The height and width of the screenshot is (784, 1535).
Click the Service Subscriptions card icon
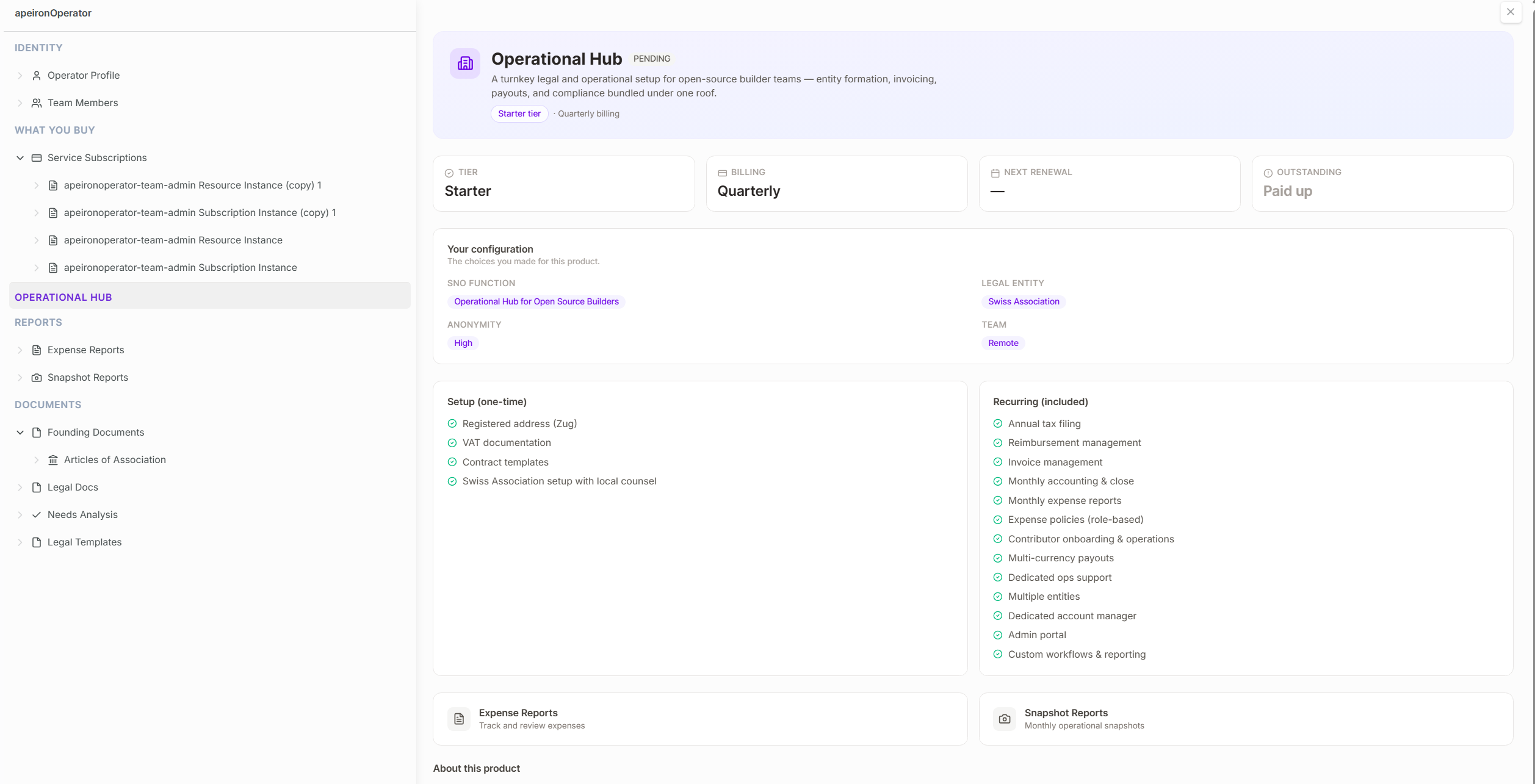(37, 158)
